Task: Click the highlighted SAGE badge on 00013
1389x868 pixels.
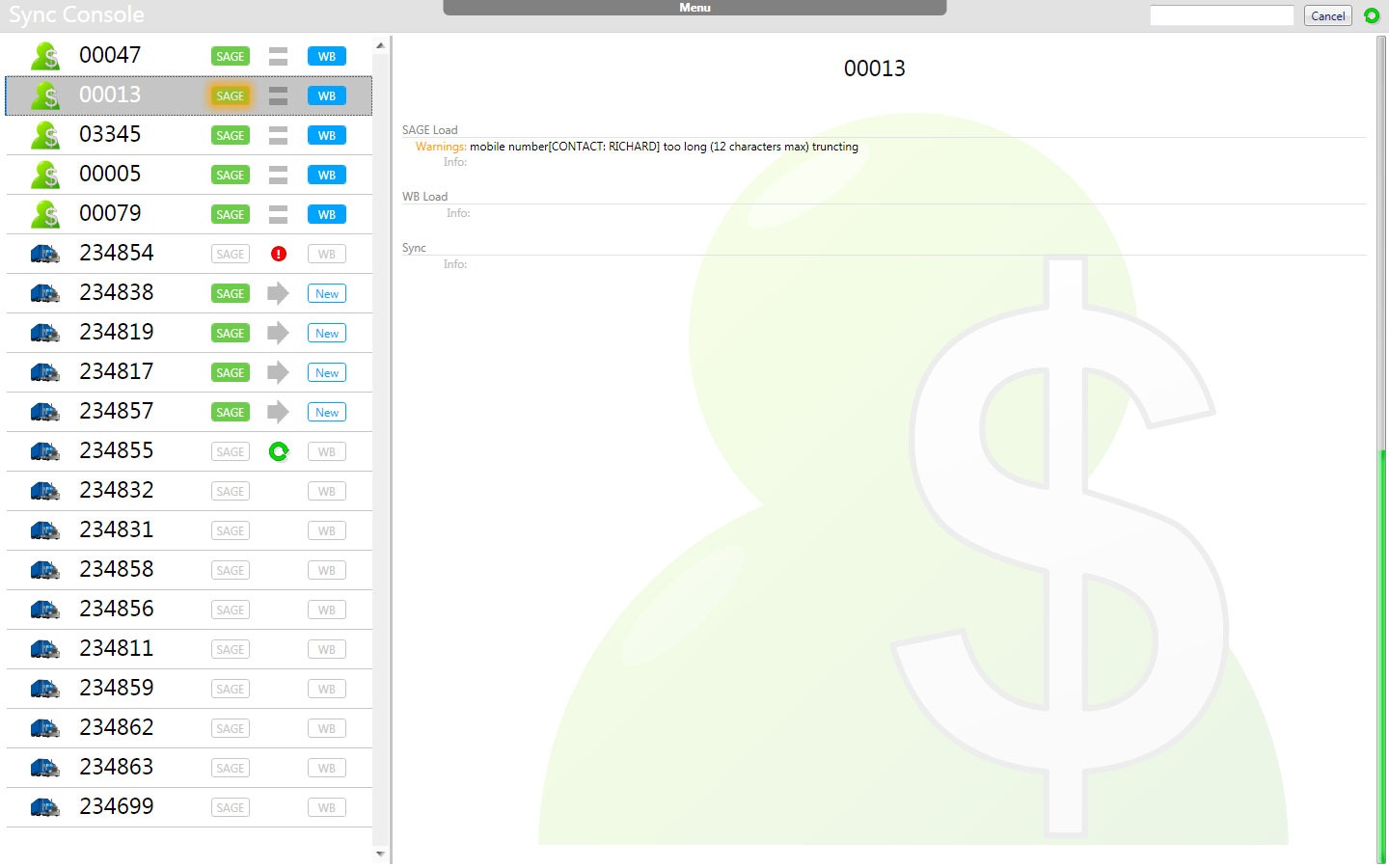Action: (230, 96)
